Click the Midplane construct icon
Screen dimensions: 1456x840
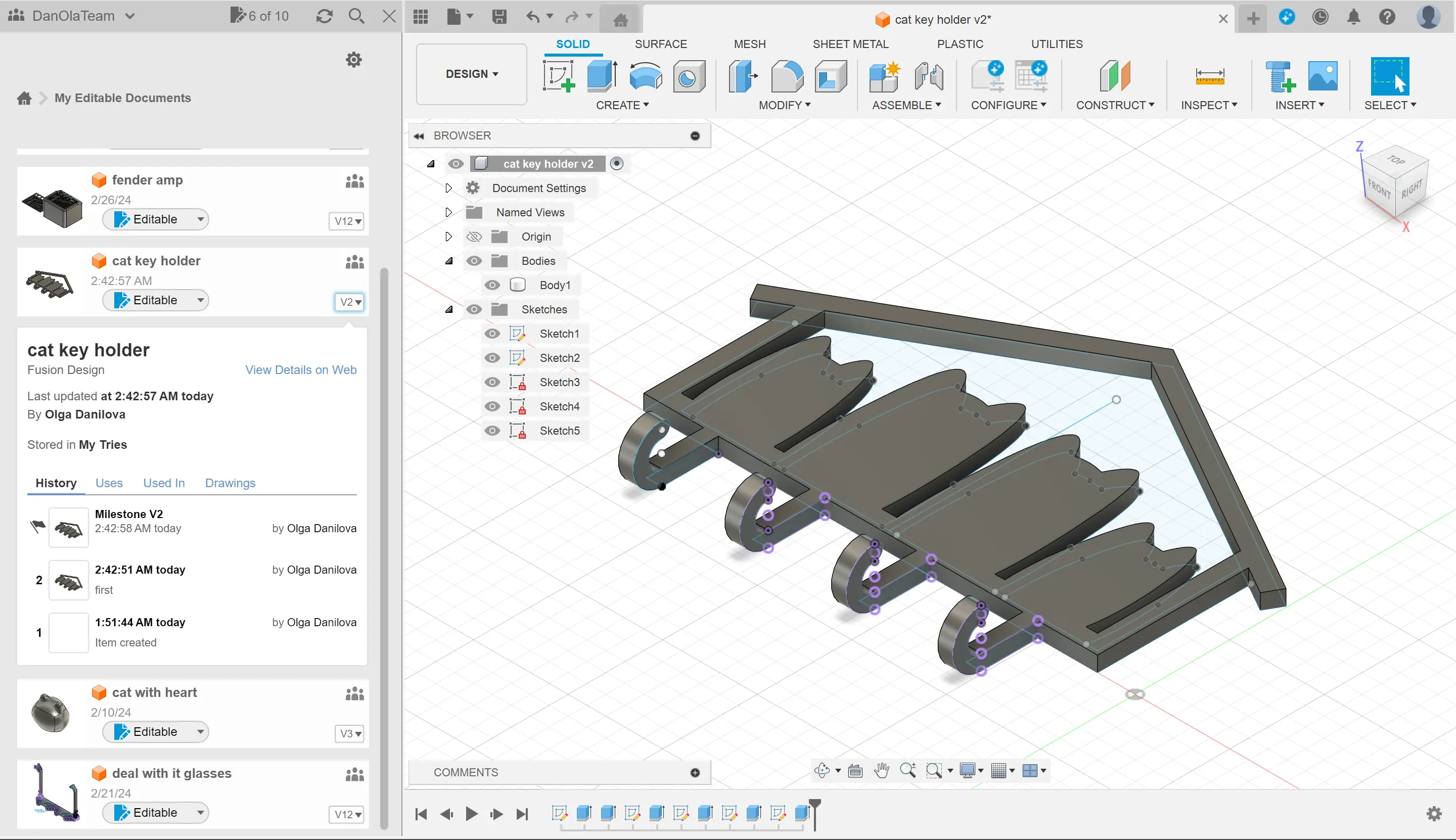pos(1115,76)
